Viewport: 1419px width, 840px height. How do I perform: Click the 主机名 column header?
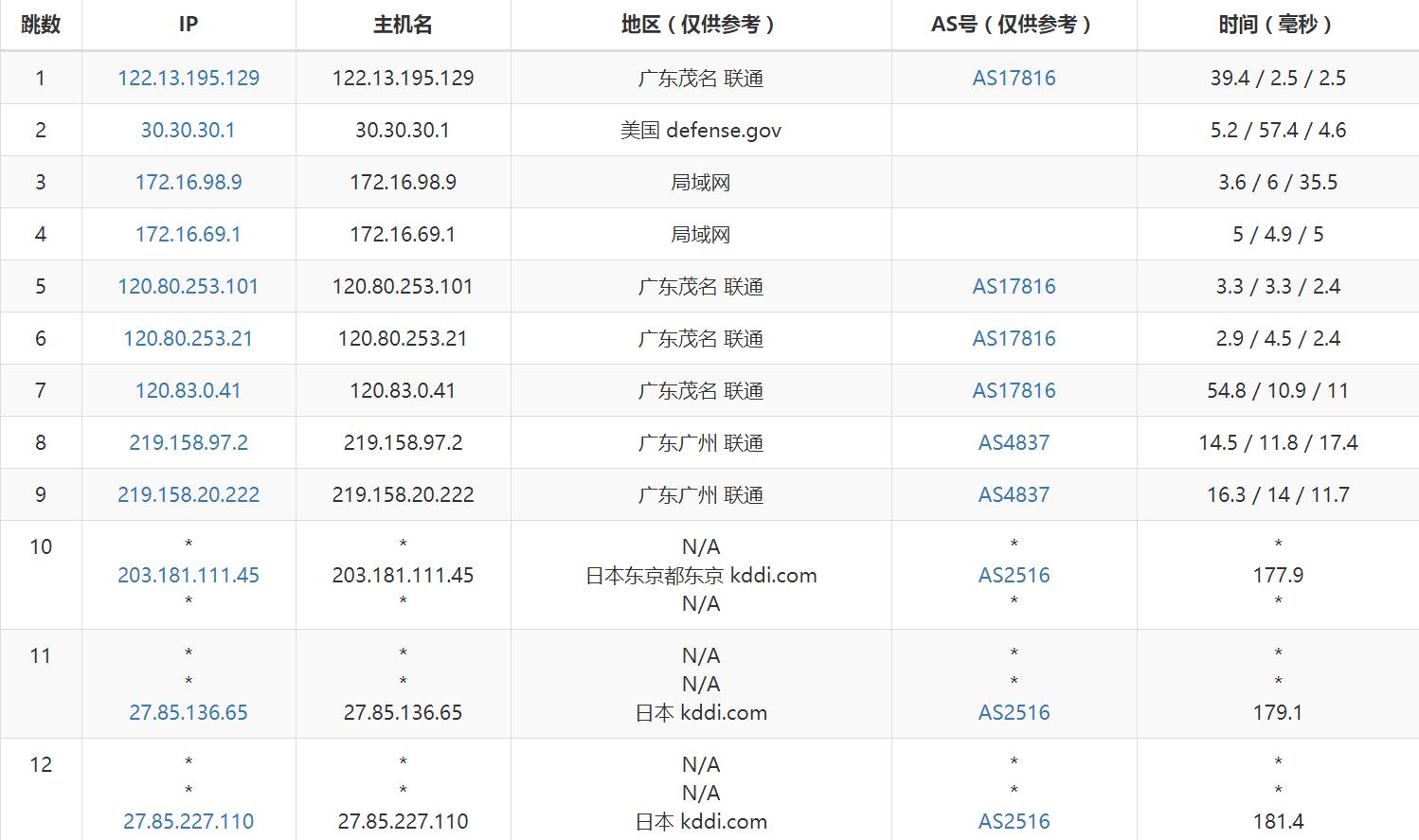403,25
